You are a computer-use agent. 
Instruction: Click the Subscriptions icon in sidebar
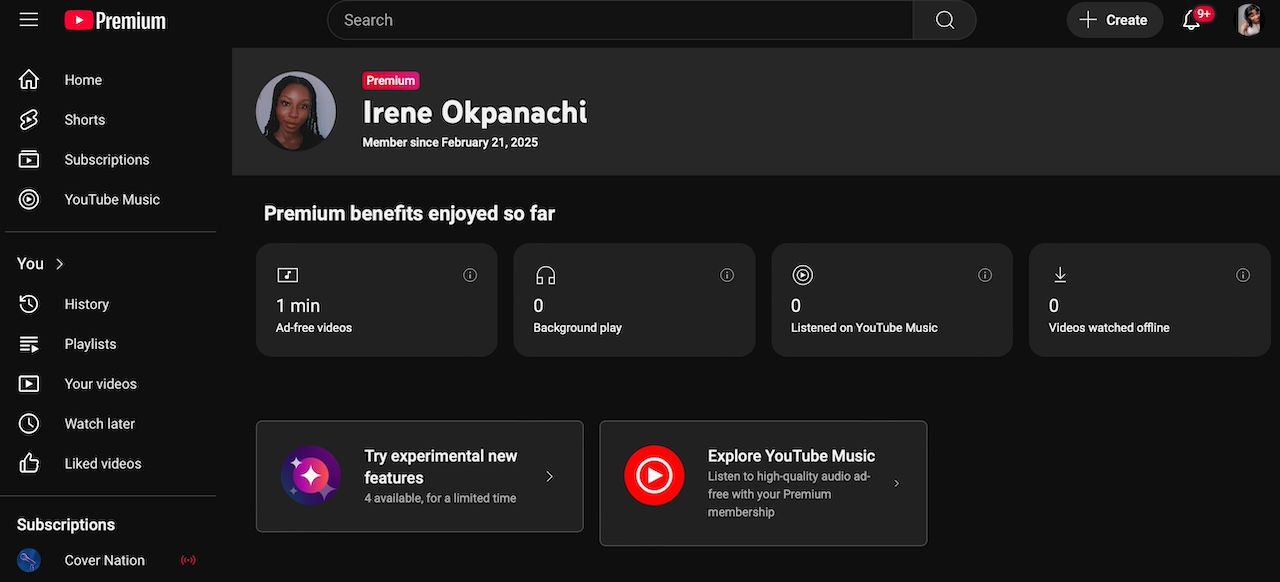tap(29, 159)
